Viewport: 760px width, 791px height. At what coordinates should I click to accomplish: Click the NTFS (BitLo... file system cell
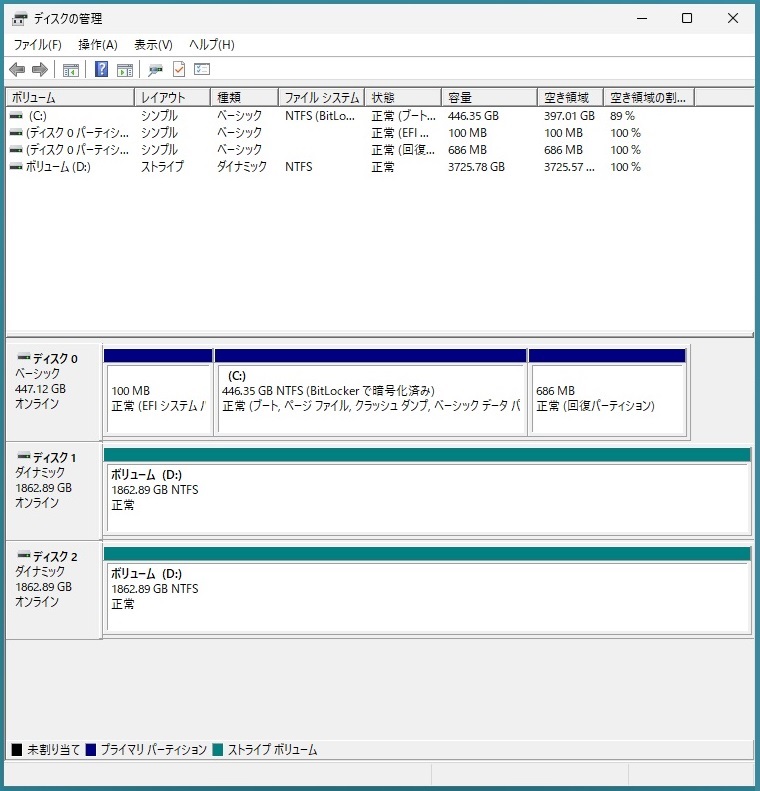pos(320,116)
